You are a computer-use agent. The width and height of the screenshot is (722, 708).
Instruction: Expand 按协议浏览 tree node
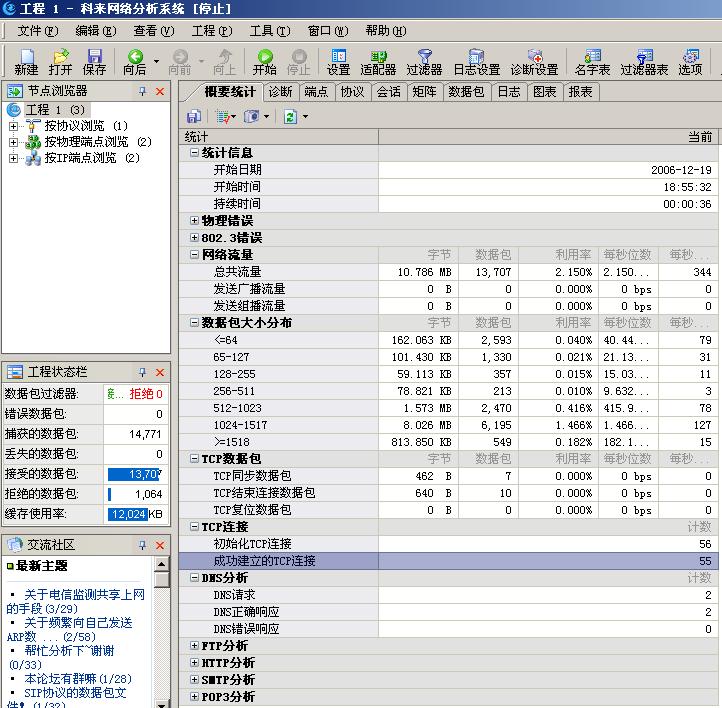pos(13,126)
